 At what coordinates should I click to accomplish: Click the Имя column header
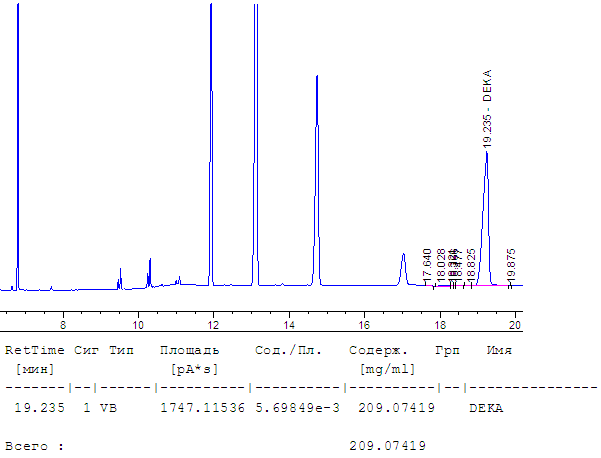click(x=499, y=351)
